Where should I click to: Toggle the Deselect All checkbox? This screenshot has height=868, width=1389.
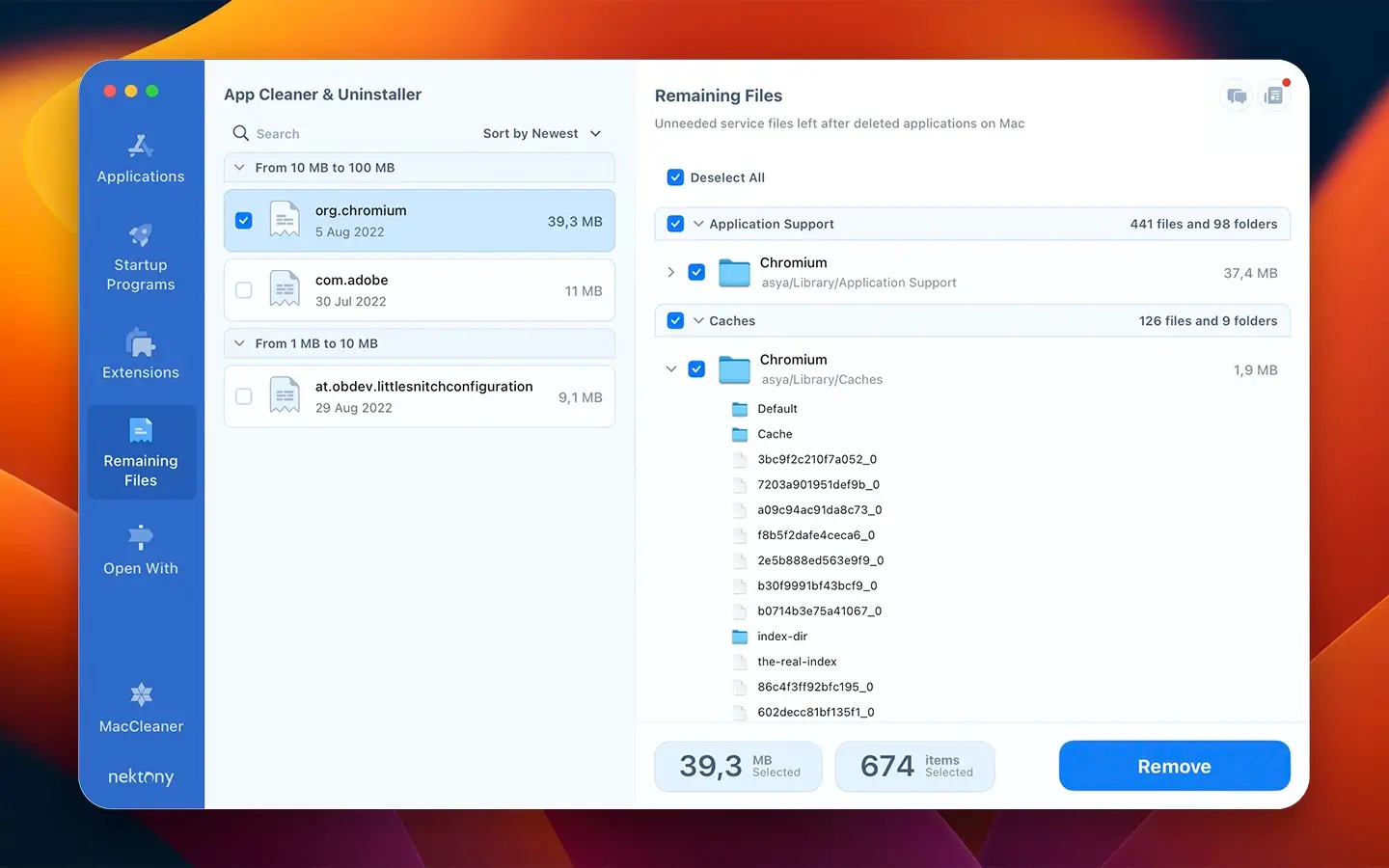tap(674, 177)
